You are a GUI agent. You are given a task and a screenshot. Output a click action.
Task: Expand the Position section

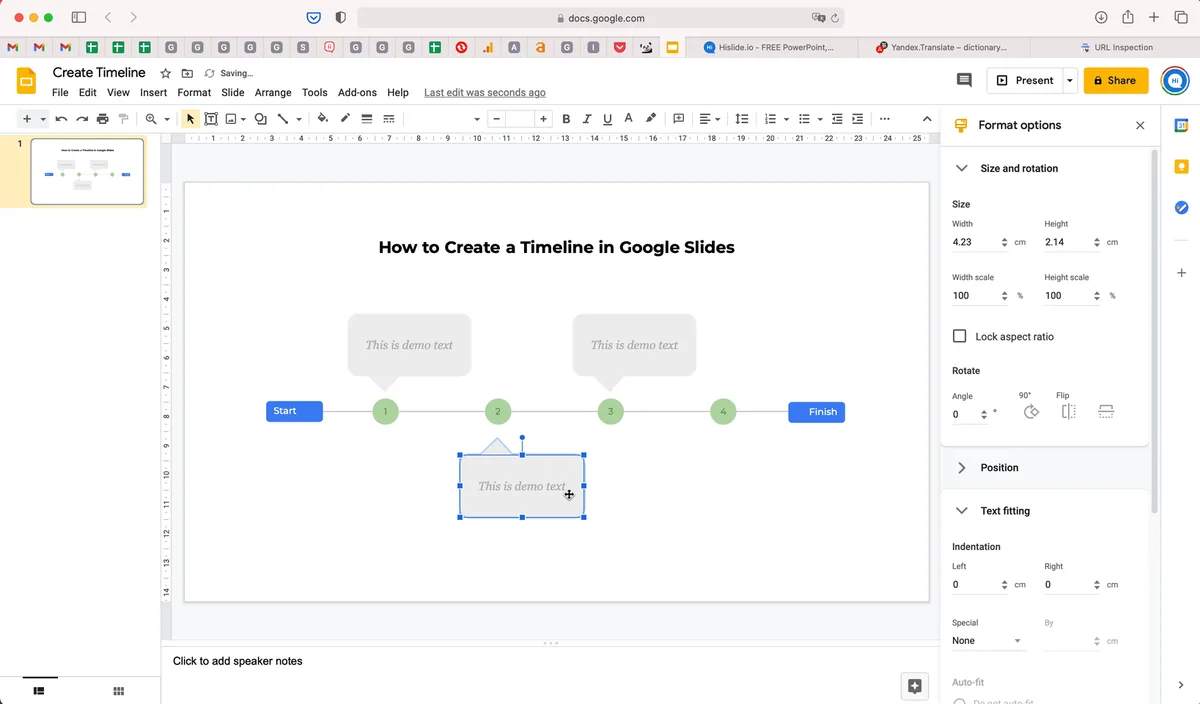click(962, 468)
